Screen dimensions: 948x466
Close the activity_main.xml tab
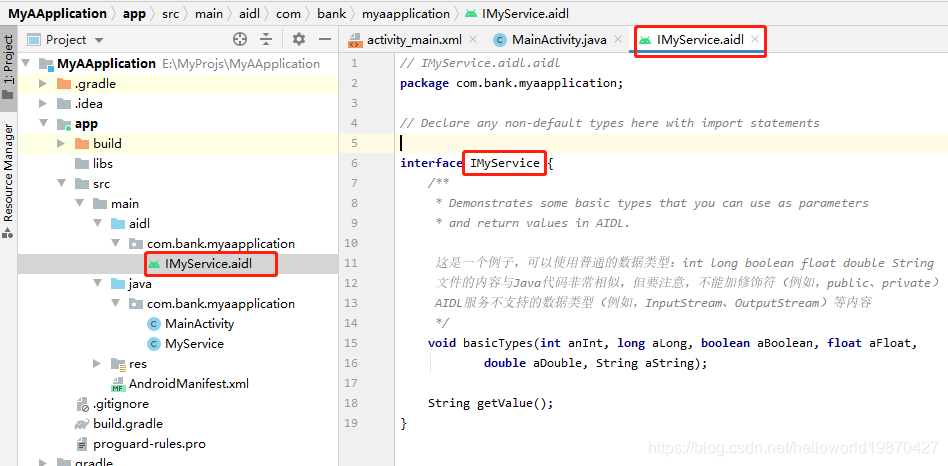coord(473,40)
